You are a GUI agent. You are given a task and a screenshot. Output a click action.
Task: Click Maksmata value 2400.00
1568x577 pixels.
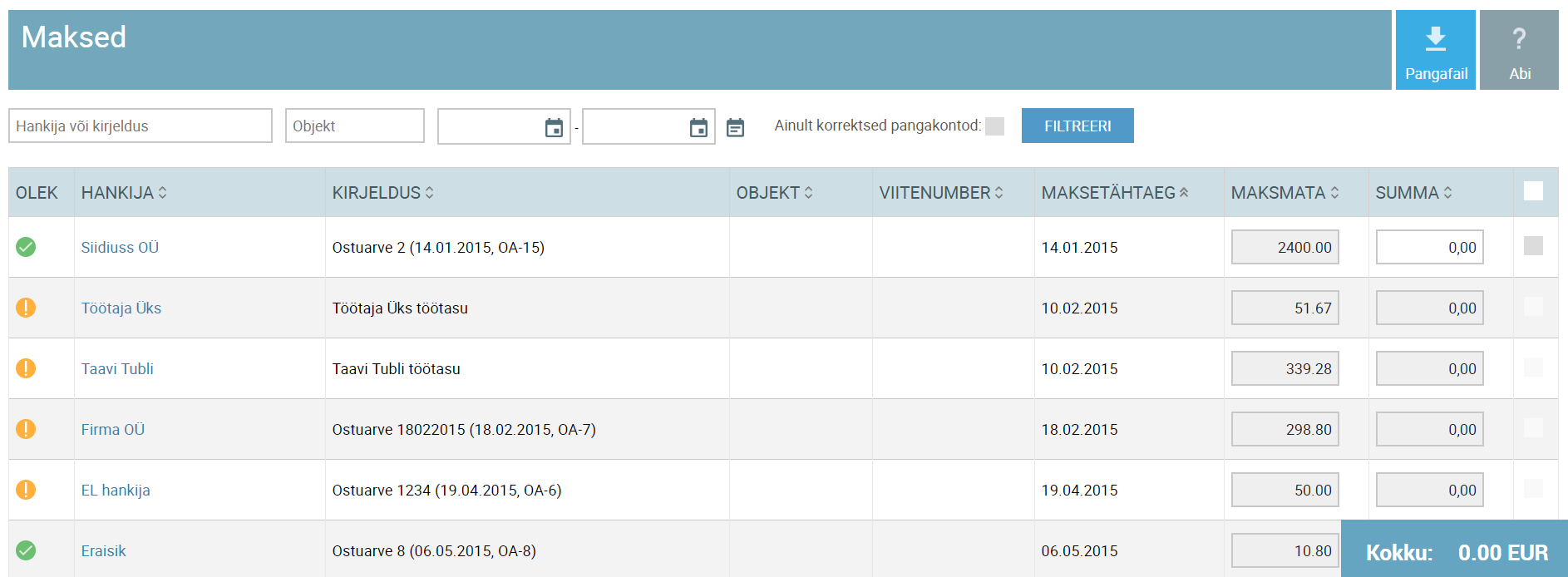click(x=1285, y=247)
